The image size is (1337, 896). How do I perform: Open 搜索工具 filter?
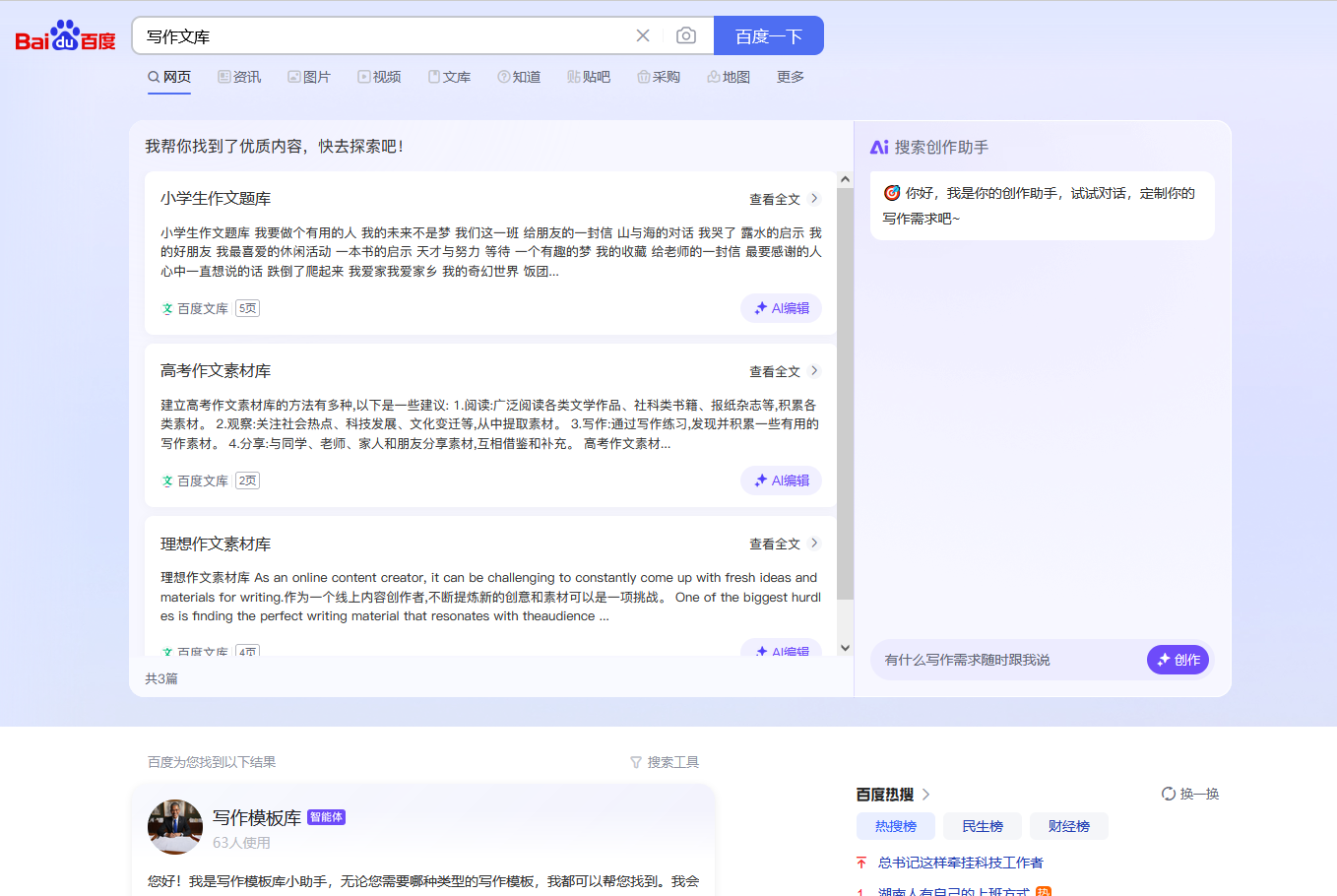coord(665,762)
